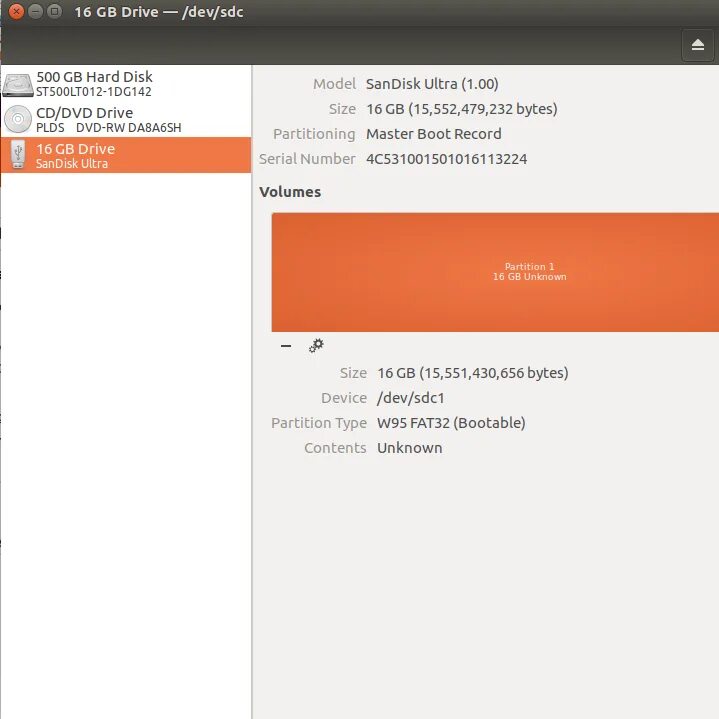Select the 500 GB Hard Disk entry

pyautogui.click(x=126, y=83)
